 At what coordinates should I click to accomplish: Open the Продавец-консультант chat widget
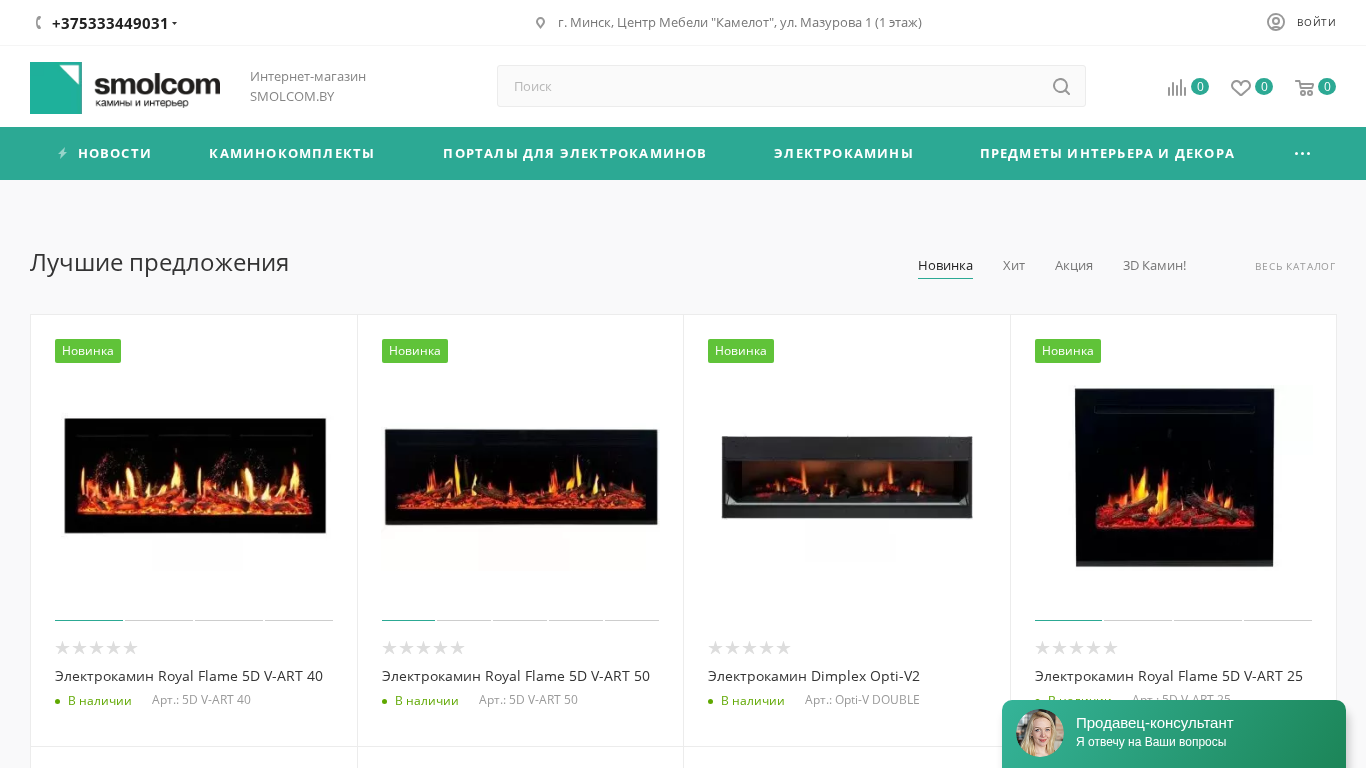point(1174,733)
